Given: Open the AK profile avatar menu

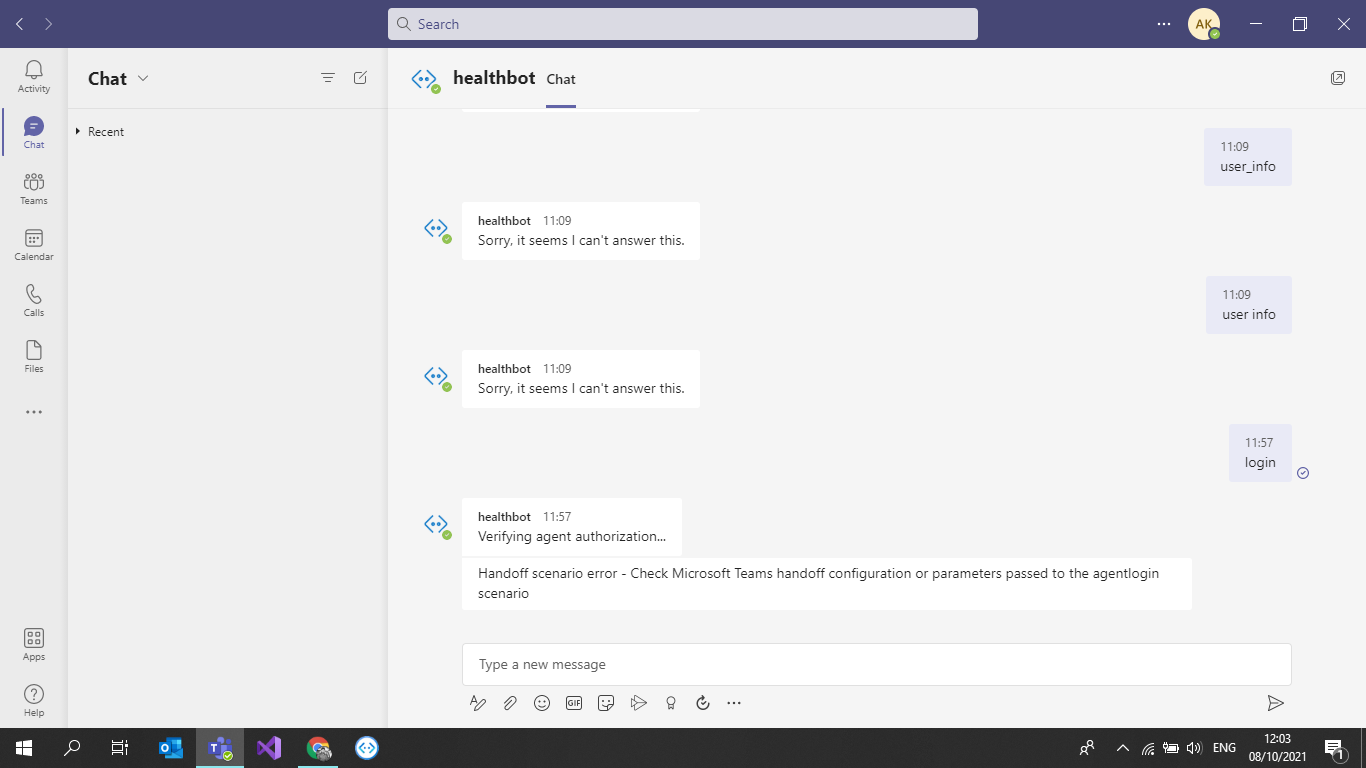Looking at the screenshot, I should pyautogui.click(x=1204, y=23).
